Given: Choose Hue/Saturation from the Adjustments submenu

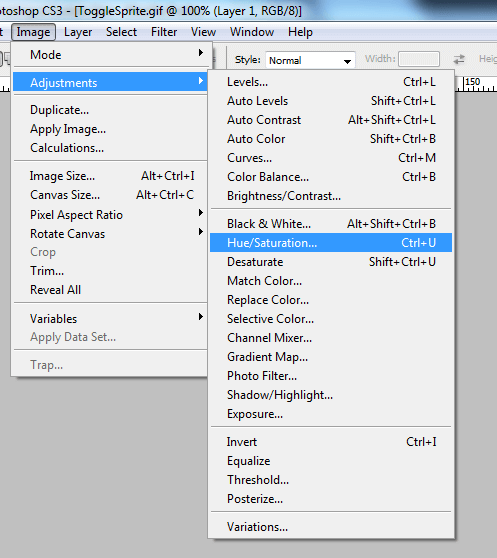Looking at the screenshot, I should pyautogui.click(x=331, y=243).
